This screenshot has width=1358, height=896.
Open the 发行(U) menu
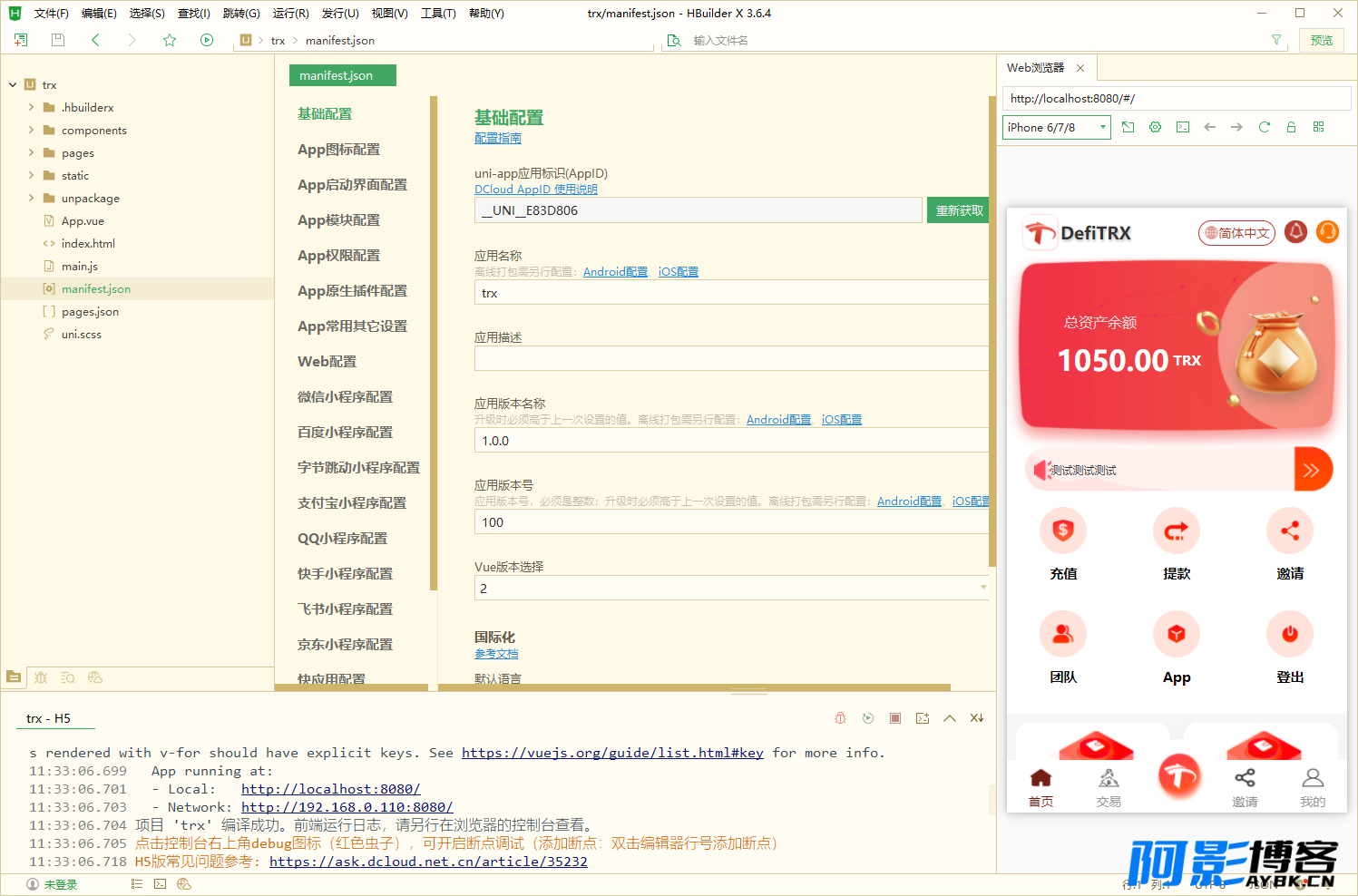(340, 14)
